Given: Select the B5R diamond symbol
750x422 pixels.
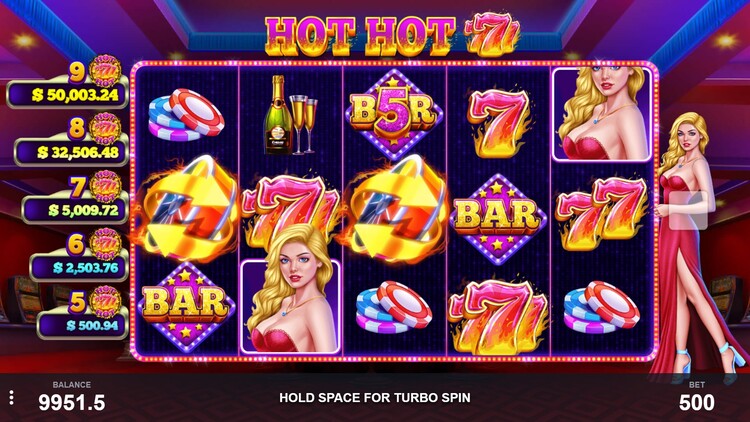Looking at the screenshot, I should tap(394, 115).
